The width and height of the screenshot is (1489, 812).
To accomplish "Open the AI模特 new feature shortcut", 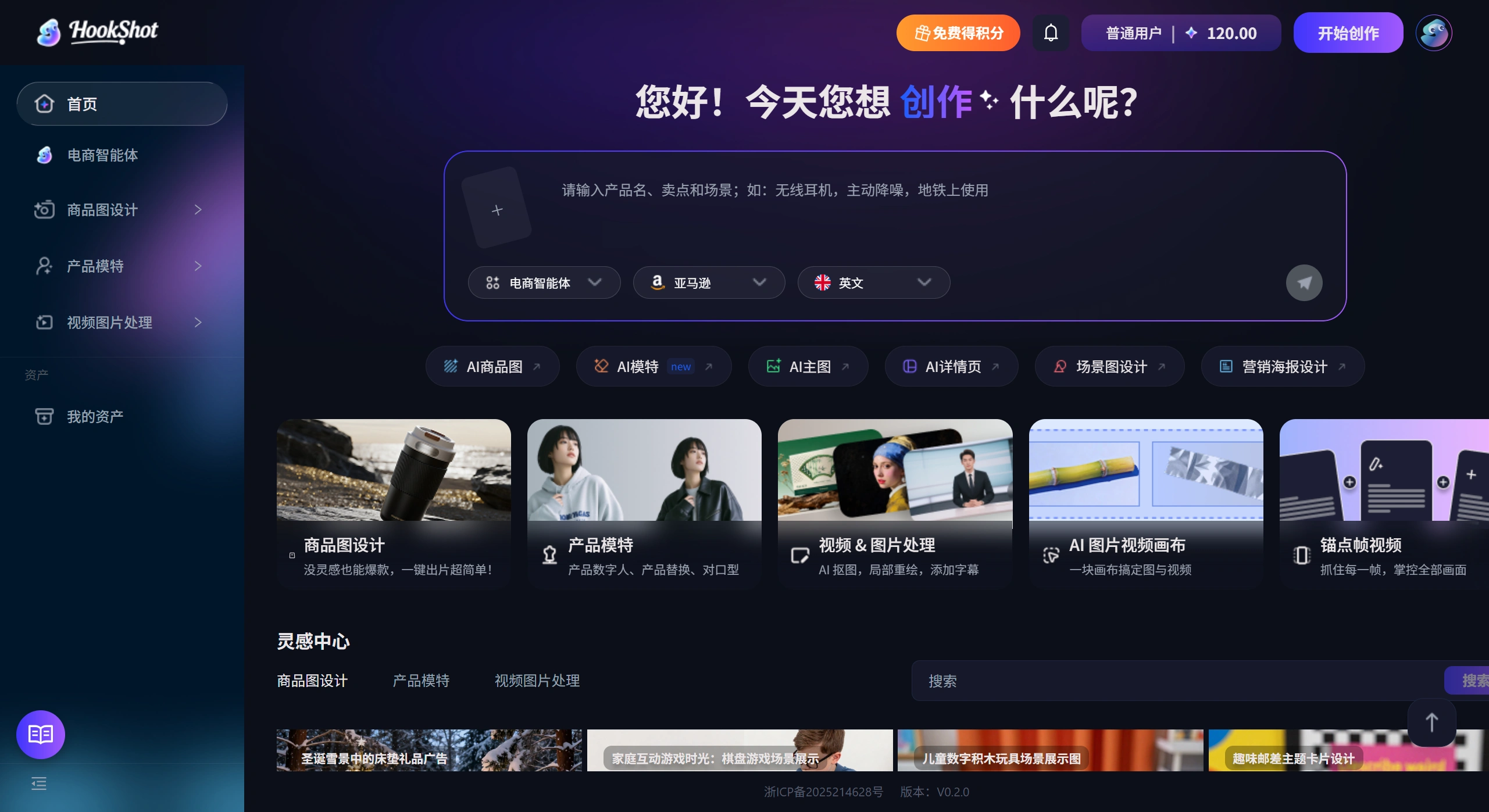I will (653, 366).
